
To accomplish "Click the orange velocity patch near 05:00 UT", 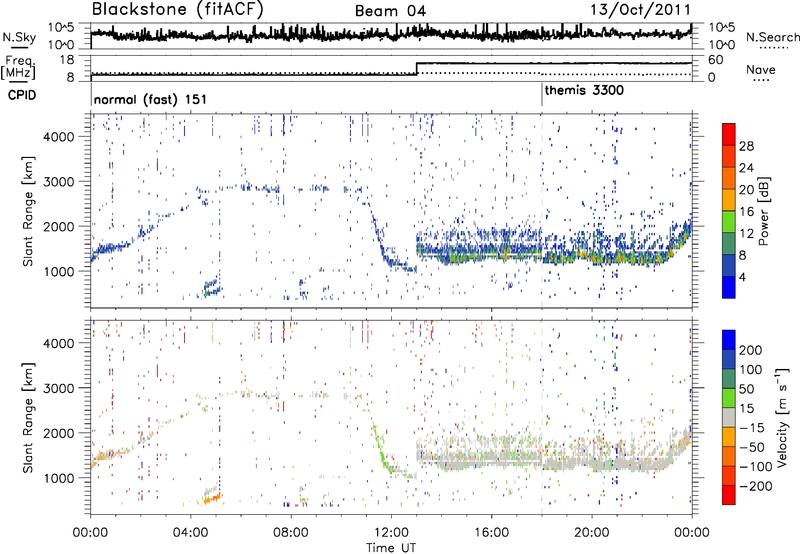I will tap(212, 499).
